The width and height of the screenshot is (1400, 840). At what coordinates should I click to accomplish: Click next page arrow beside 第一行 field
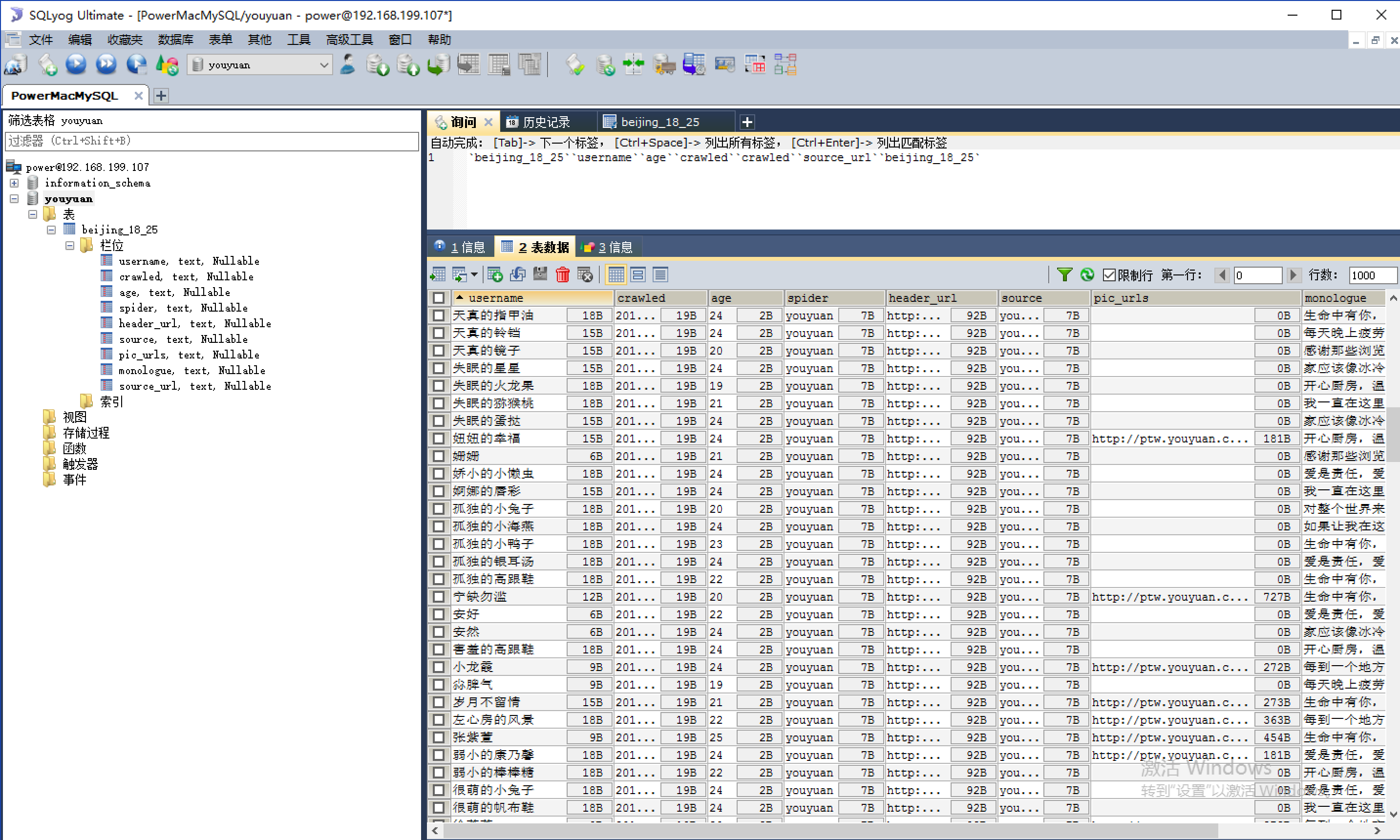coord(1293,275)
